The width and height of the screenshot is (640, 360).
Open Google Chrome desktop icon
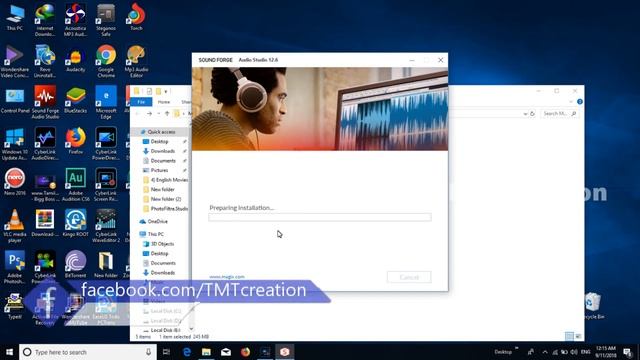106,62
